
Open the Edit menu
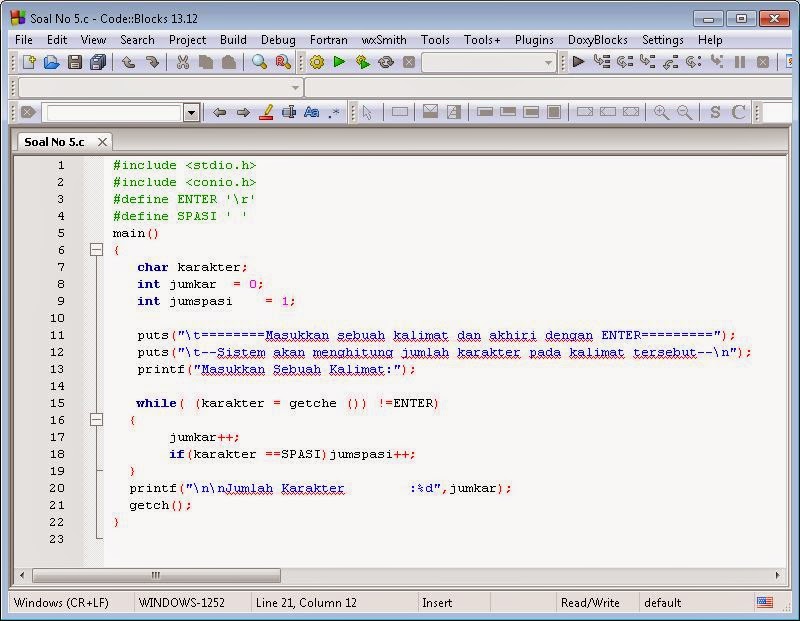[57, 40]
